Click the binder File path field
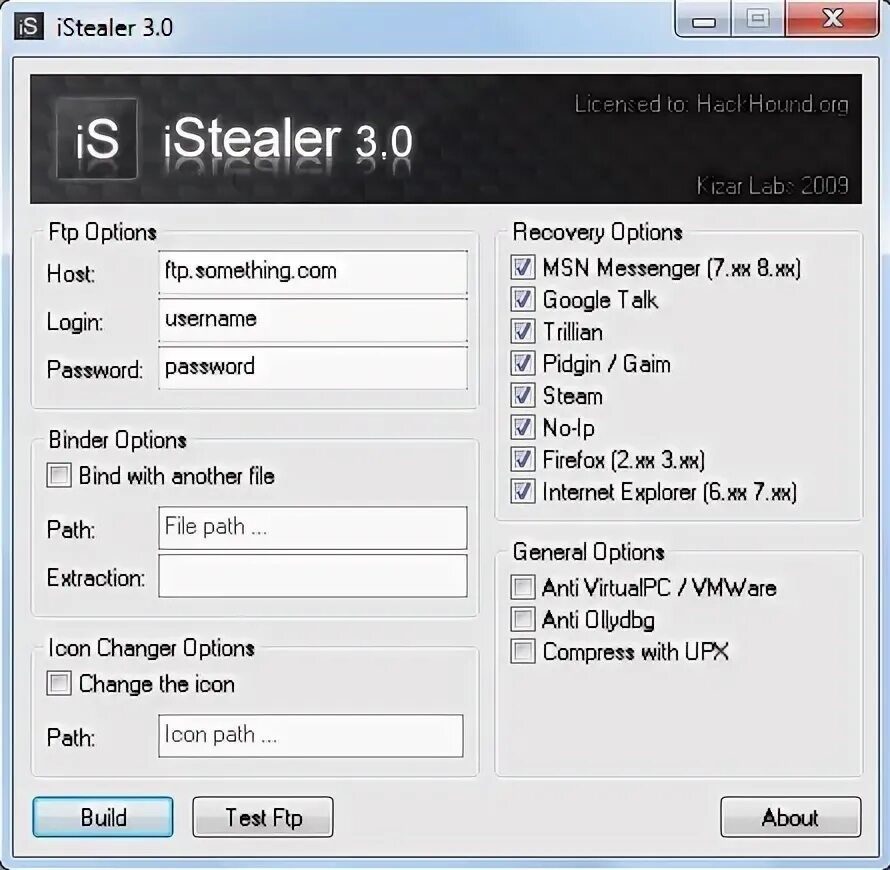Viewport: 890px width, 870px height. pyautogui.click(x=313, y=528)
